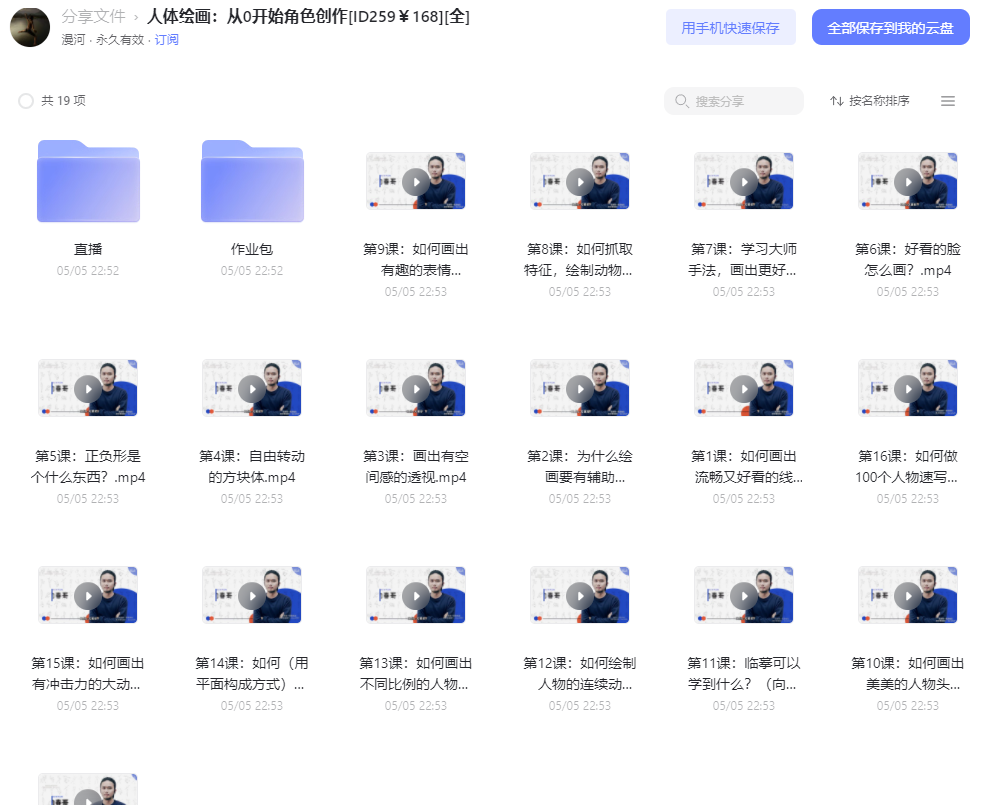Focus the 搜索分享 search field

point(734,101)
